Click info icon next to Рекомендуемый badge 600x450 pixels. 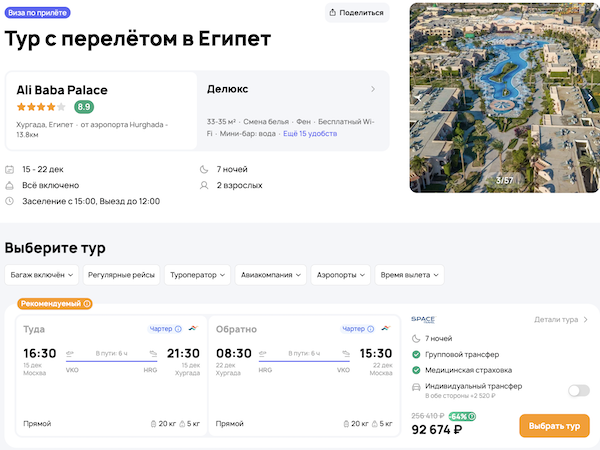[87, 304]
